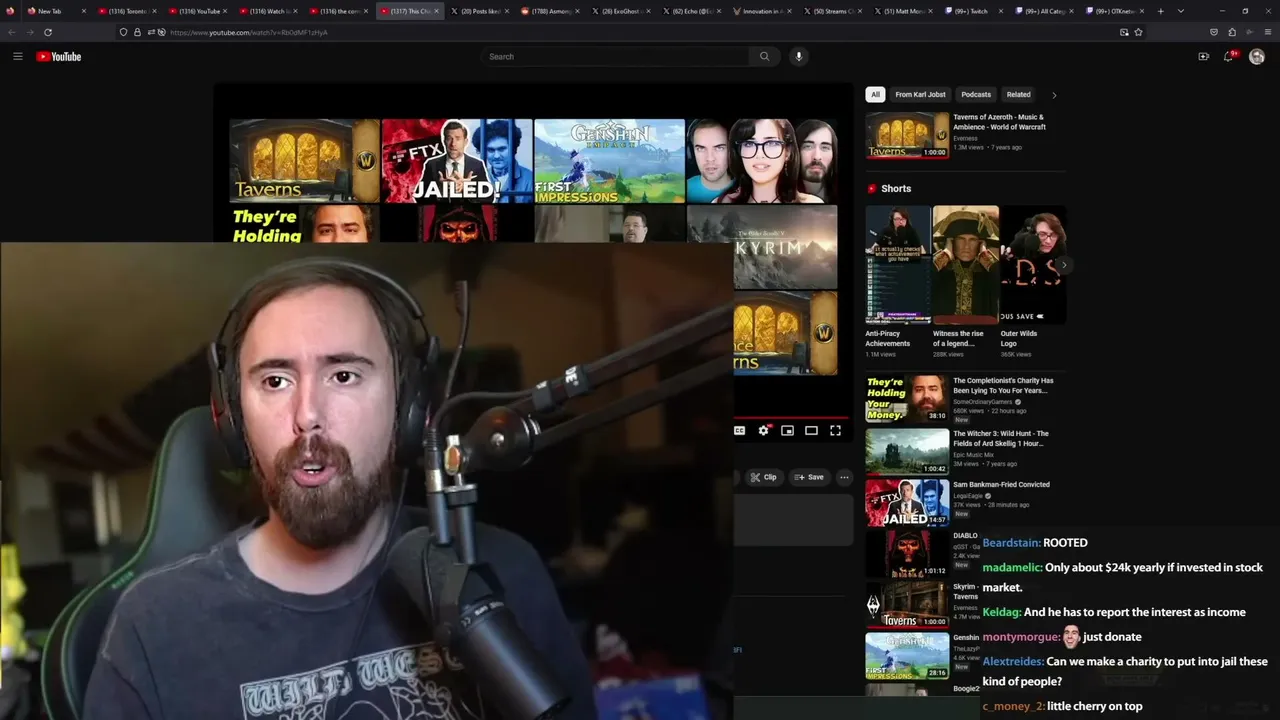Open Witness the rise of a legend short
The height and width of the screenshot is (720, 1280).
coord(965,265)
